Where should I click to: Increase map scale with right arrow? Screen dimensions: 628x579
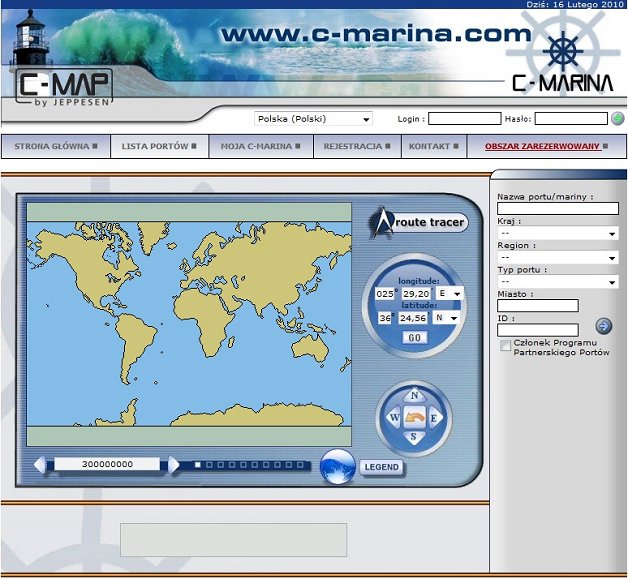pos(174,465)
